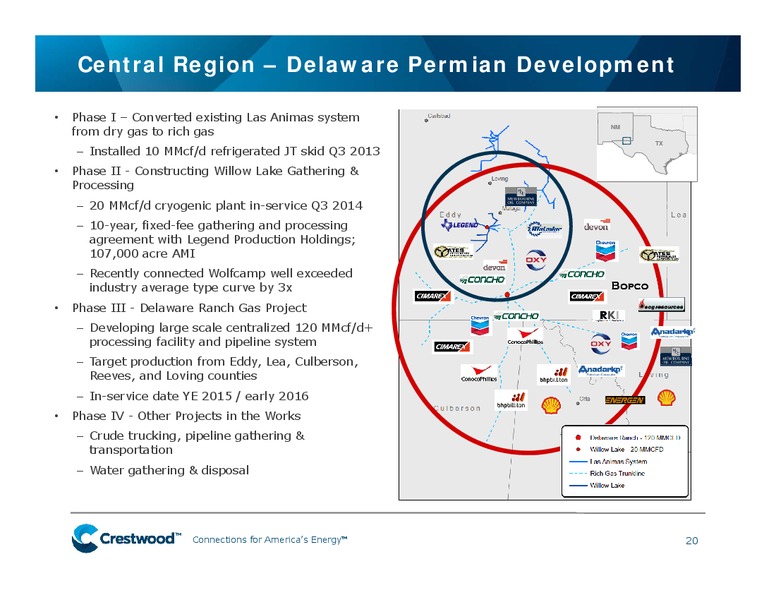Click '20 MMcf/d cryogenic plant in-service Q3 2014'
This screenshot has height=600, width=776.
(x=226, y=205)
